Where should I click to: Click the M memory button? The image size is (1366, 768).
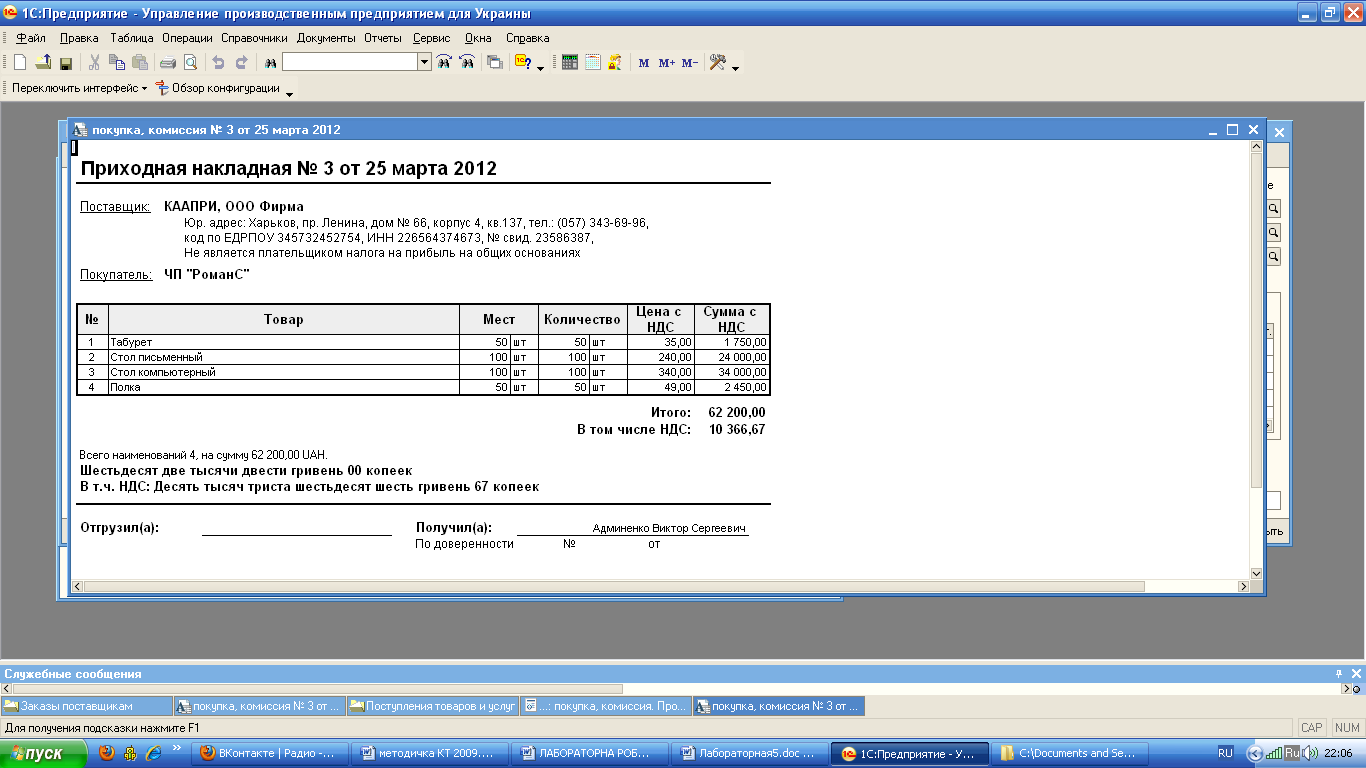click(x=644, y=63)
